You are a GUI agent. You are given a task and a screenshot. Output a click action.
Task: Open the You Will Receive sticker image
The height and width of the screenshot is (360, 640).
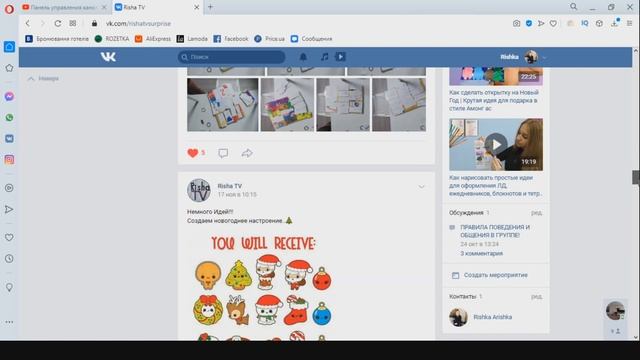pyautogui.click(x=263, y=286)
